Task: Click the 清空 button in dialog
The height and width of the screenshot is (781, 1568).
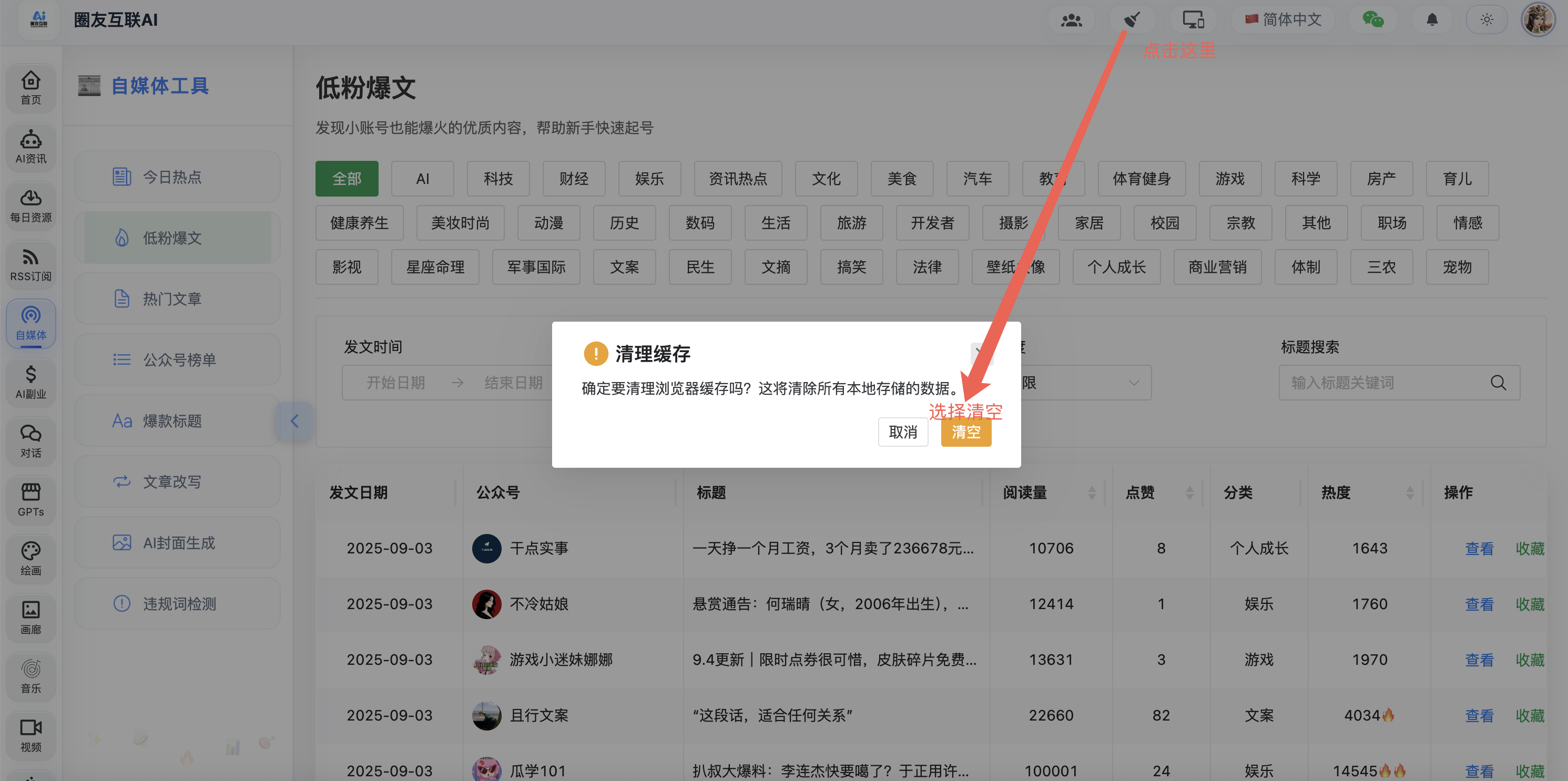Action: 965,432
